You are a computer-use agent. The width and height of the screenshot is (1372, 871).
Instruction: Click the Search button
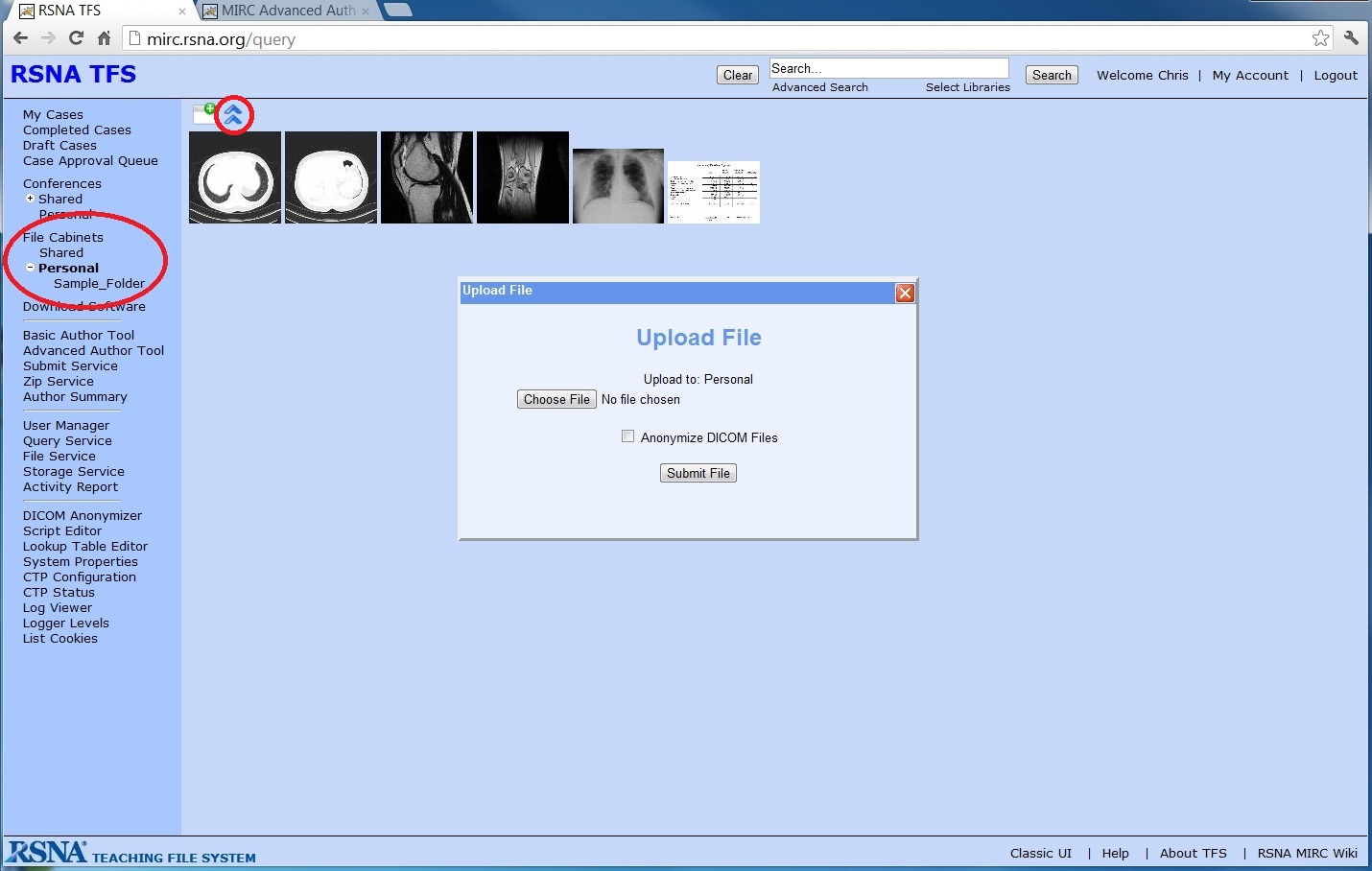(x=1052, y=75)
